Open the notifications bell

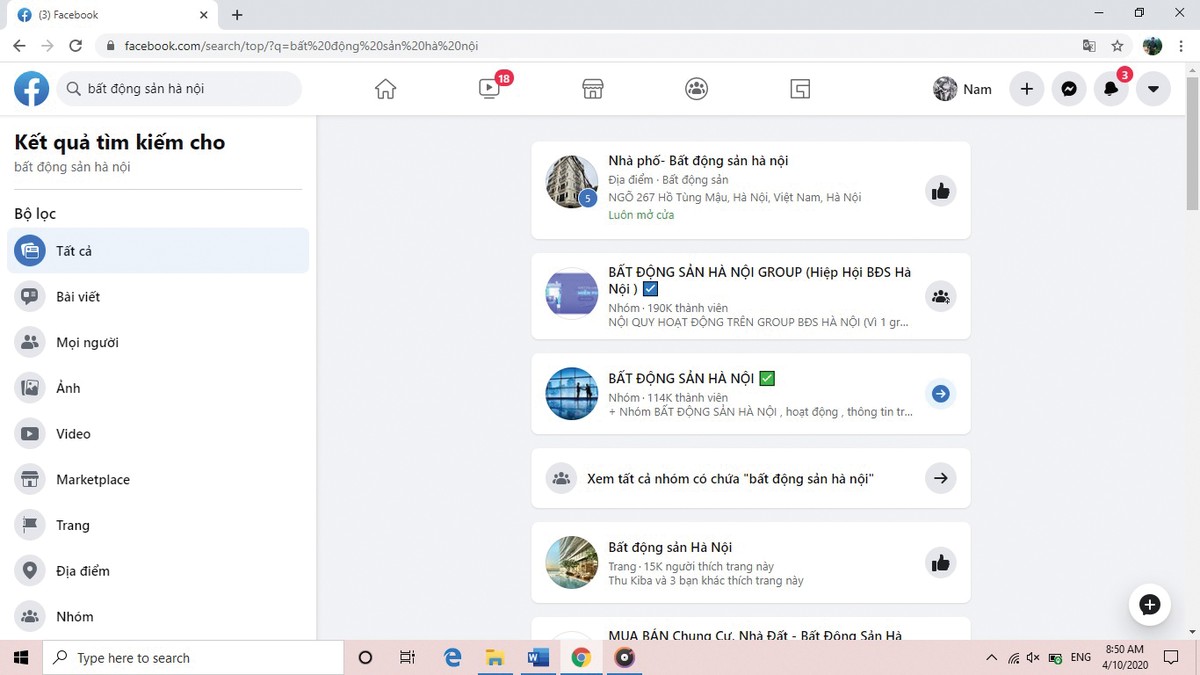click(x=1111, y=89)
